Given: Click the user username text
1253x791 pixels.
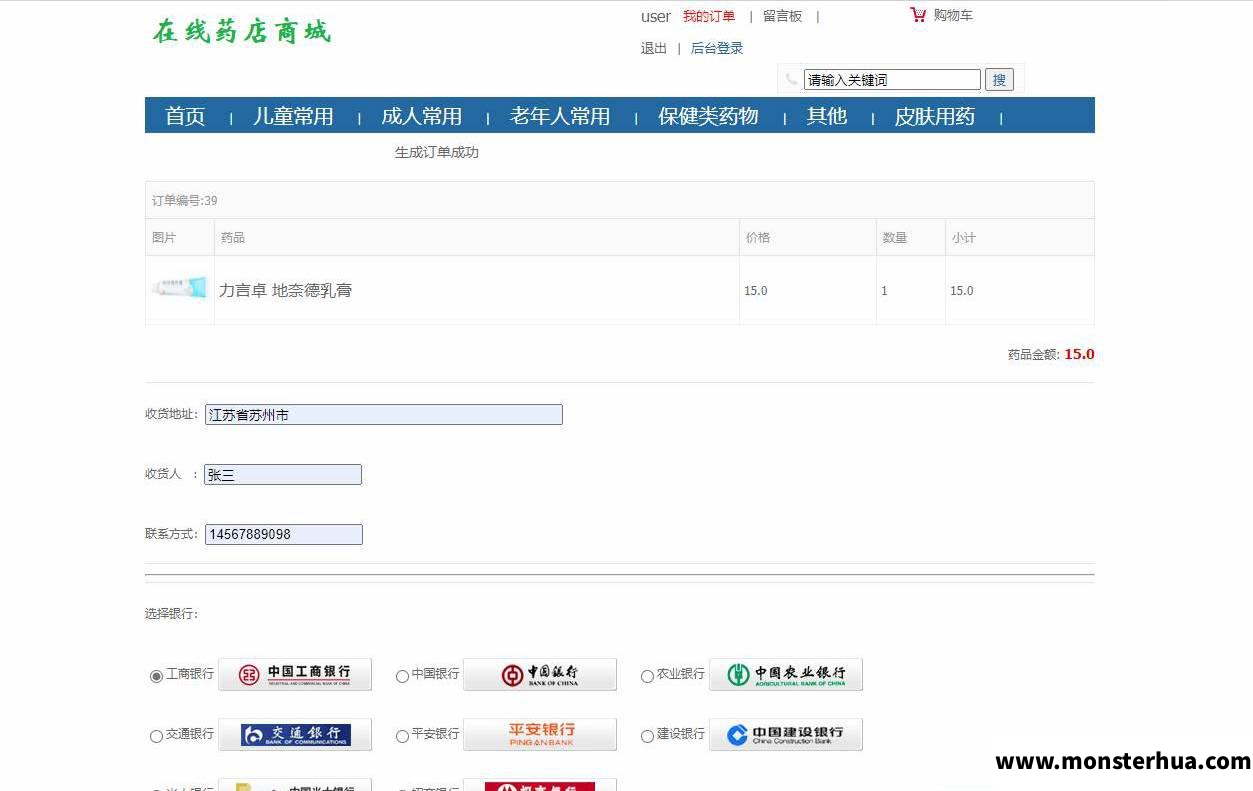Looking at the screenshot, I should tap(656, 16).
